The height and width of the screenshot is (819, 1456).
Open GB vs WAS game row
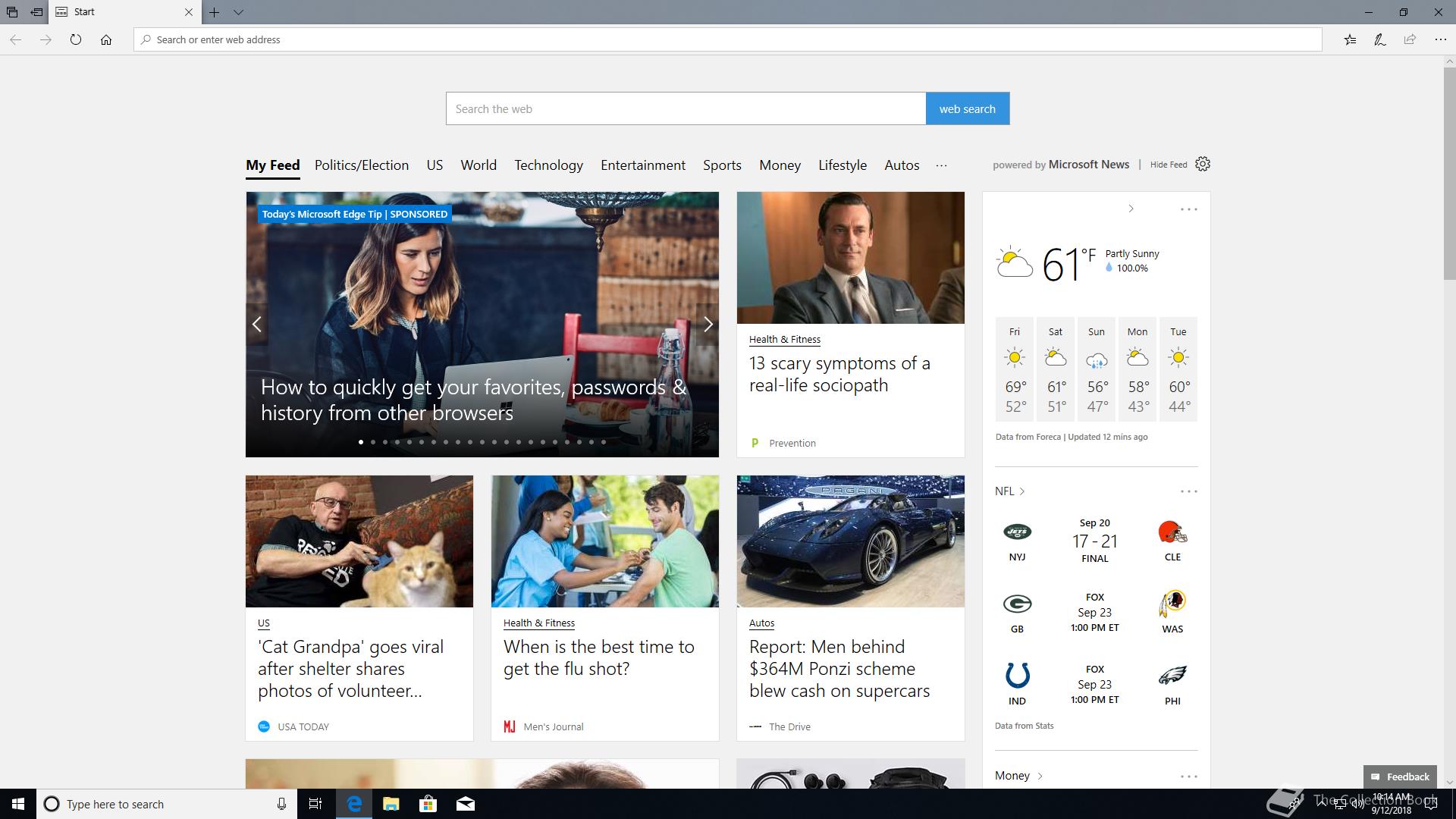pos(1096,613)
